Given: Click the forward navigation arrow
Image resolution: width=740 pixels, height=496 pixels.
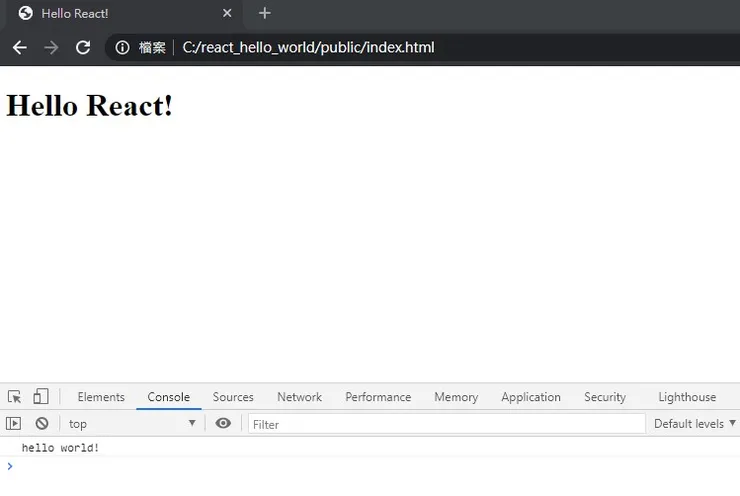Looking at the screenshot, I should 51,47.
